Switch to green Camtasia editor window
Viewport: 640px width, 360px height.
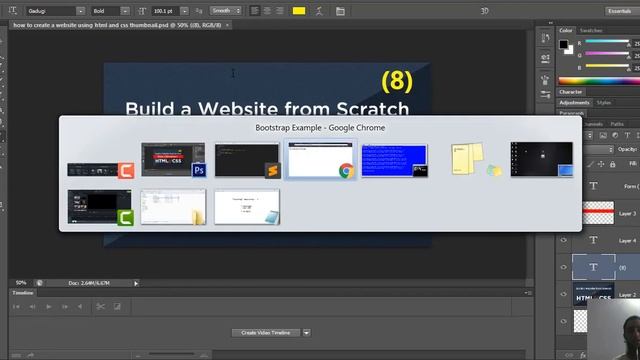[x=100, y=207]
